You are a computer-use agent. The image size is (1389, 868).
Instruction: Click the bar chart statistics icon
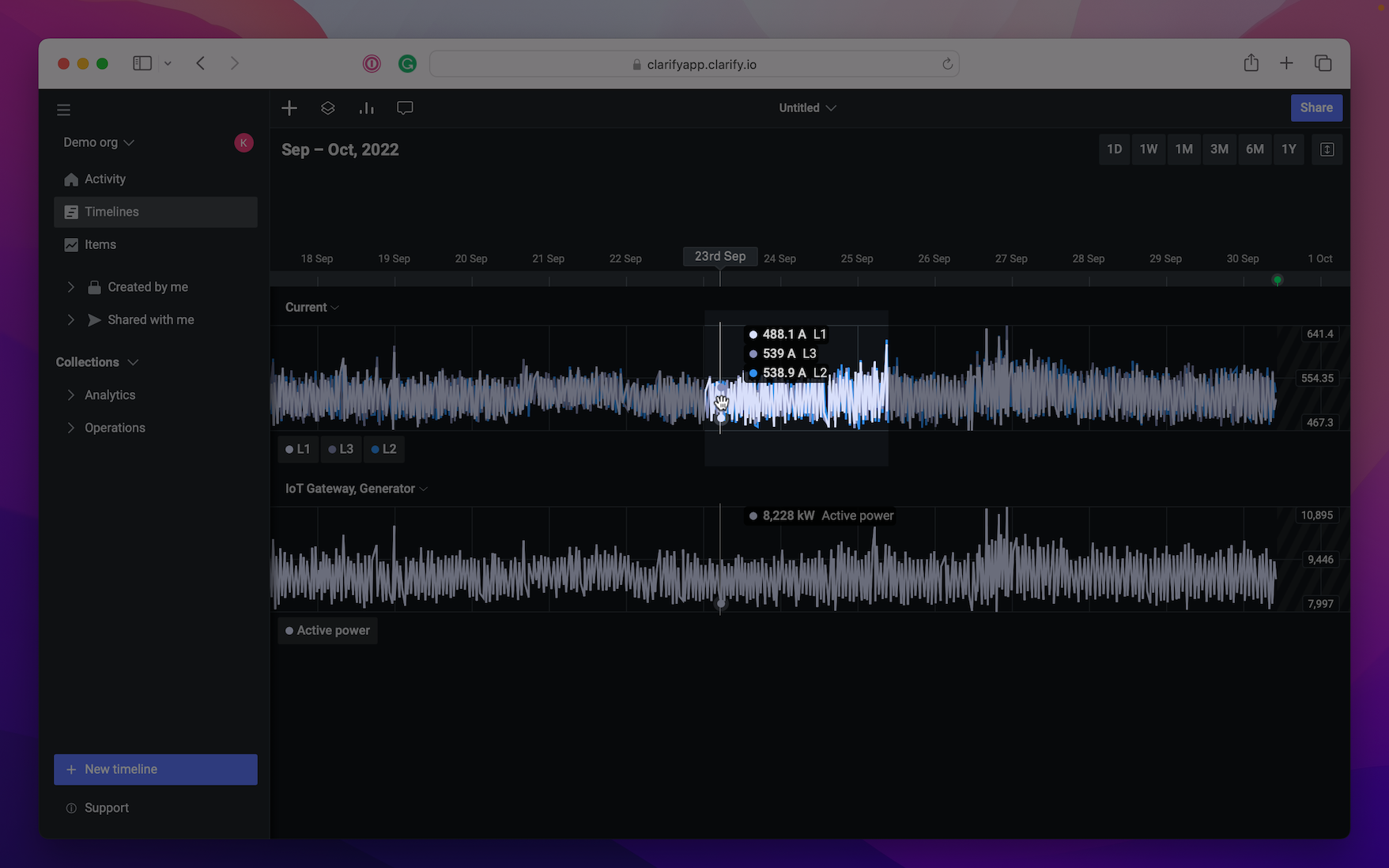pyautogui.click(x=366, y=108)
